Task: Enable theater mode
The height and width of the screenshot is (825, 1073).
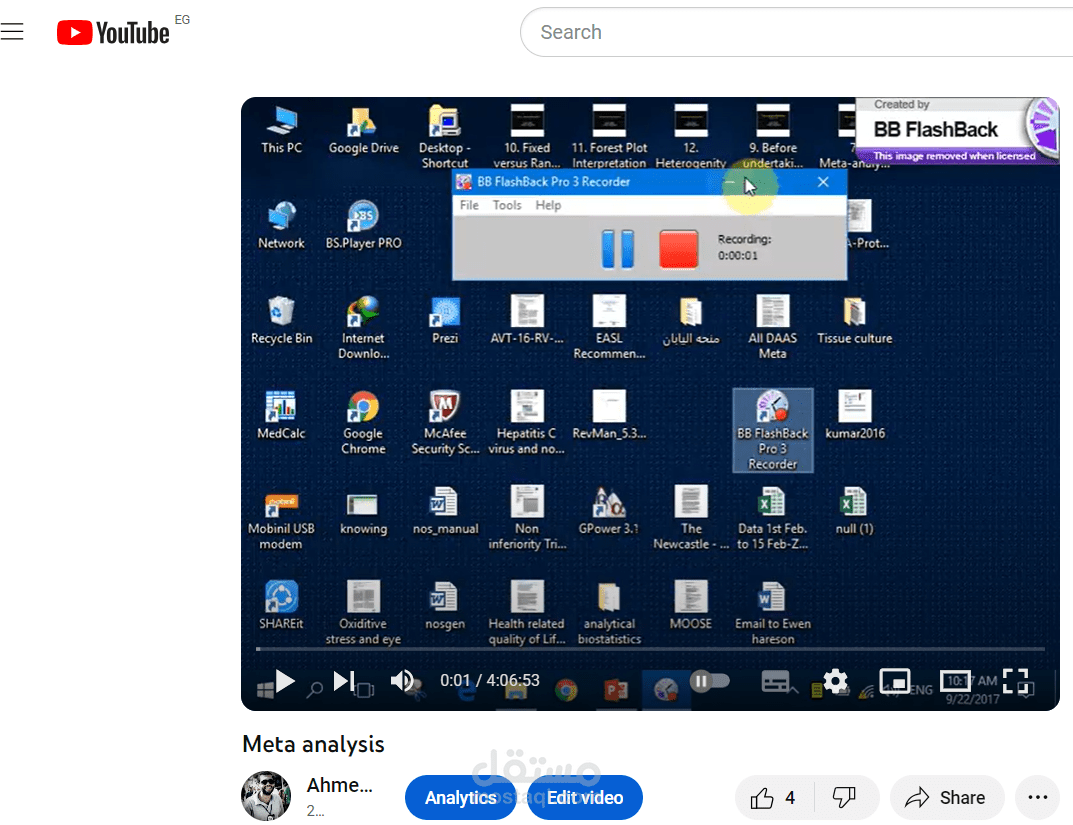Action: [955, 681]
